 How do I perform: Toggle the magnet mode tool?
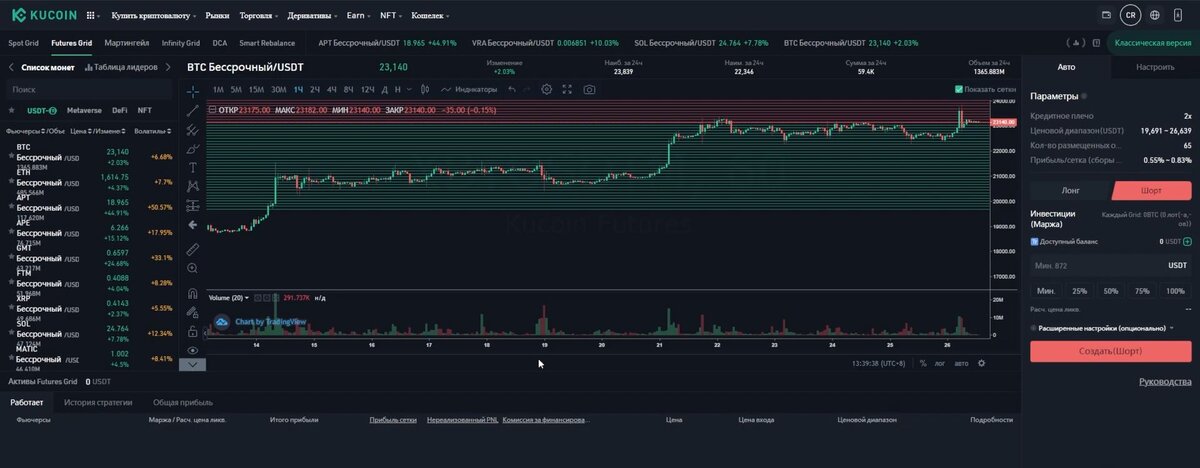click(193, 293)
